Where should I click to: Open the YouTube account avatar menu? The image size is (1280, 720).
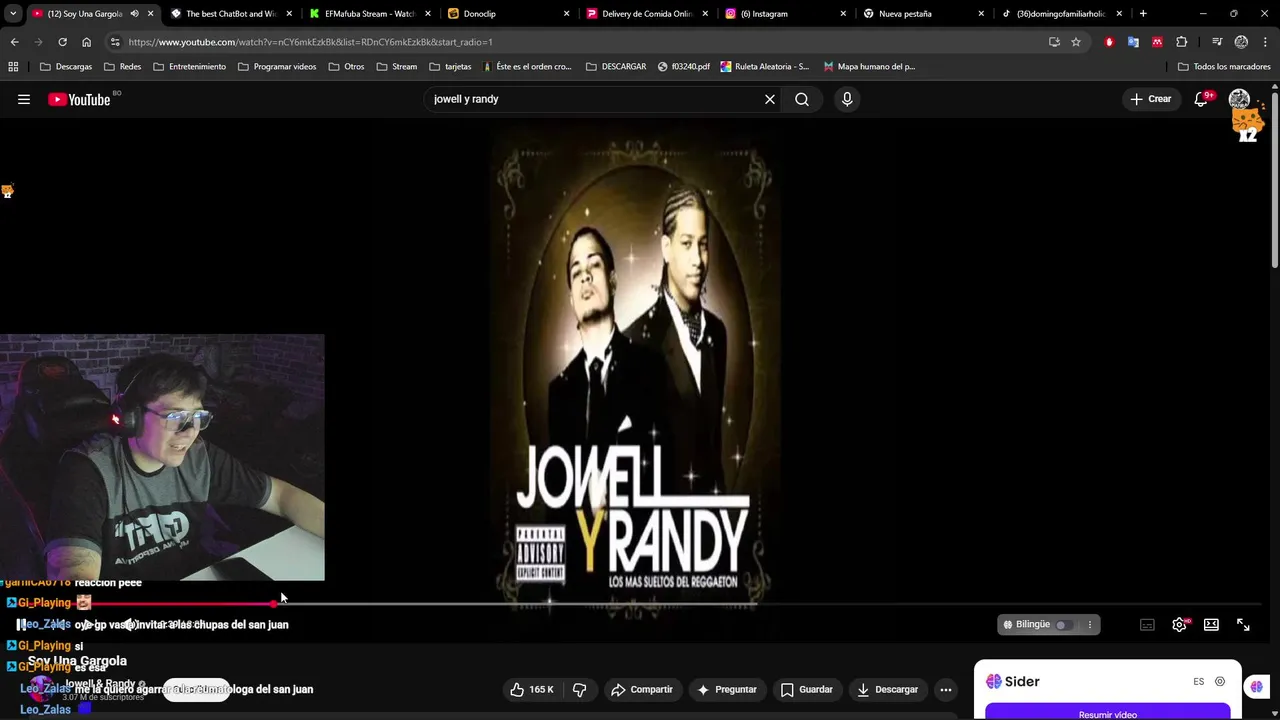click(x=1239, y=99)
